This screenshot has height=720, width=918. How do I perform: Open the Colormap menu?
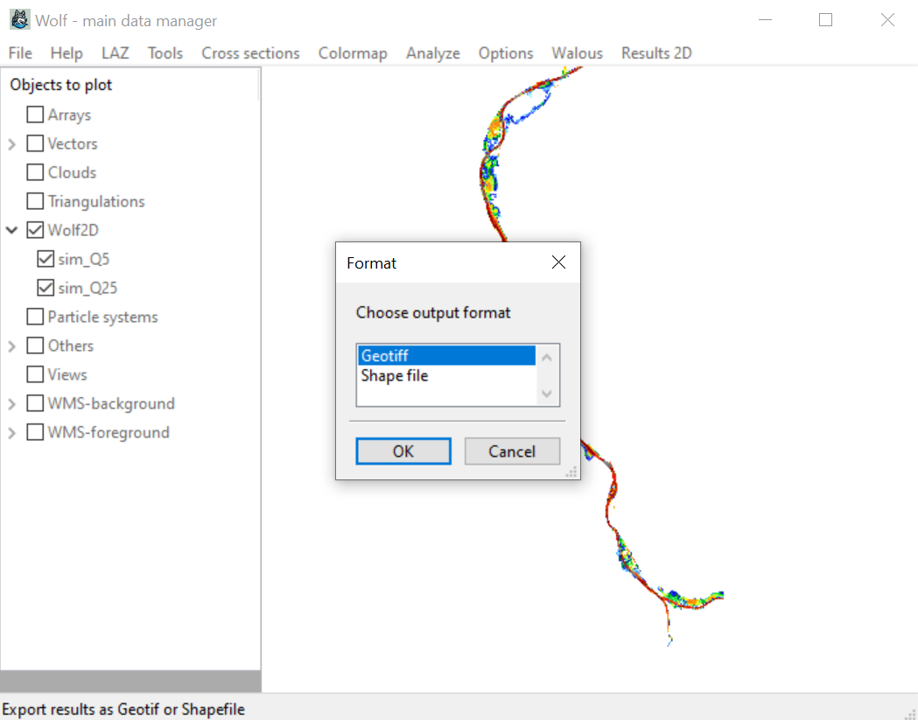coord(352,53)
